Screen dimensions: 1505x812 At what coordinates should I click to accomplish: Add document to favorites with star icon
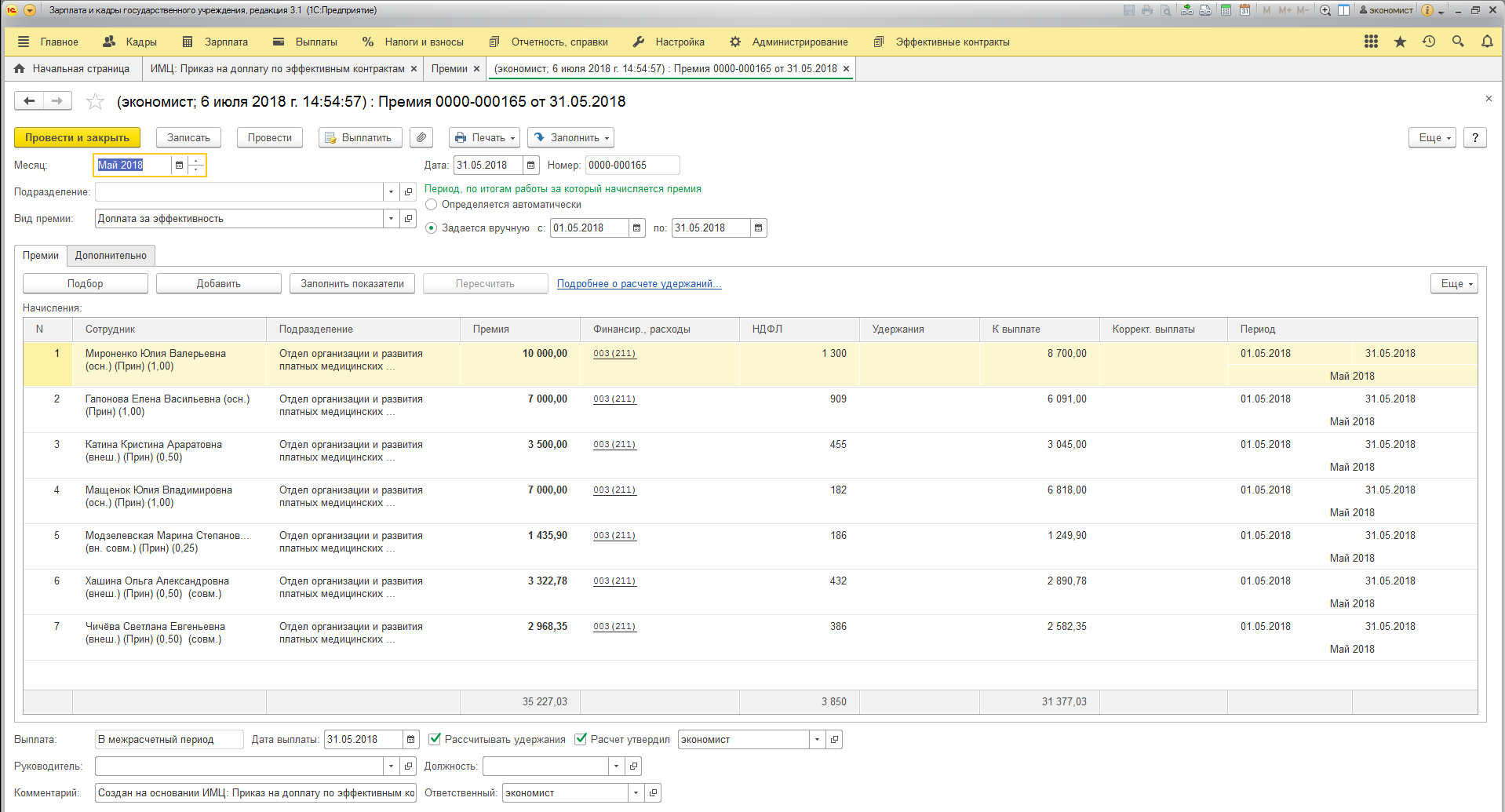95,101
